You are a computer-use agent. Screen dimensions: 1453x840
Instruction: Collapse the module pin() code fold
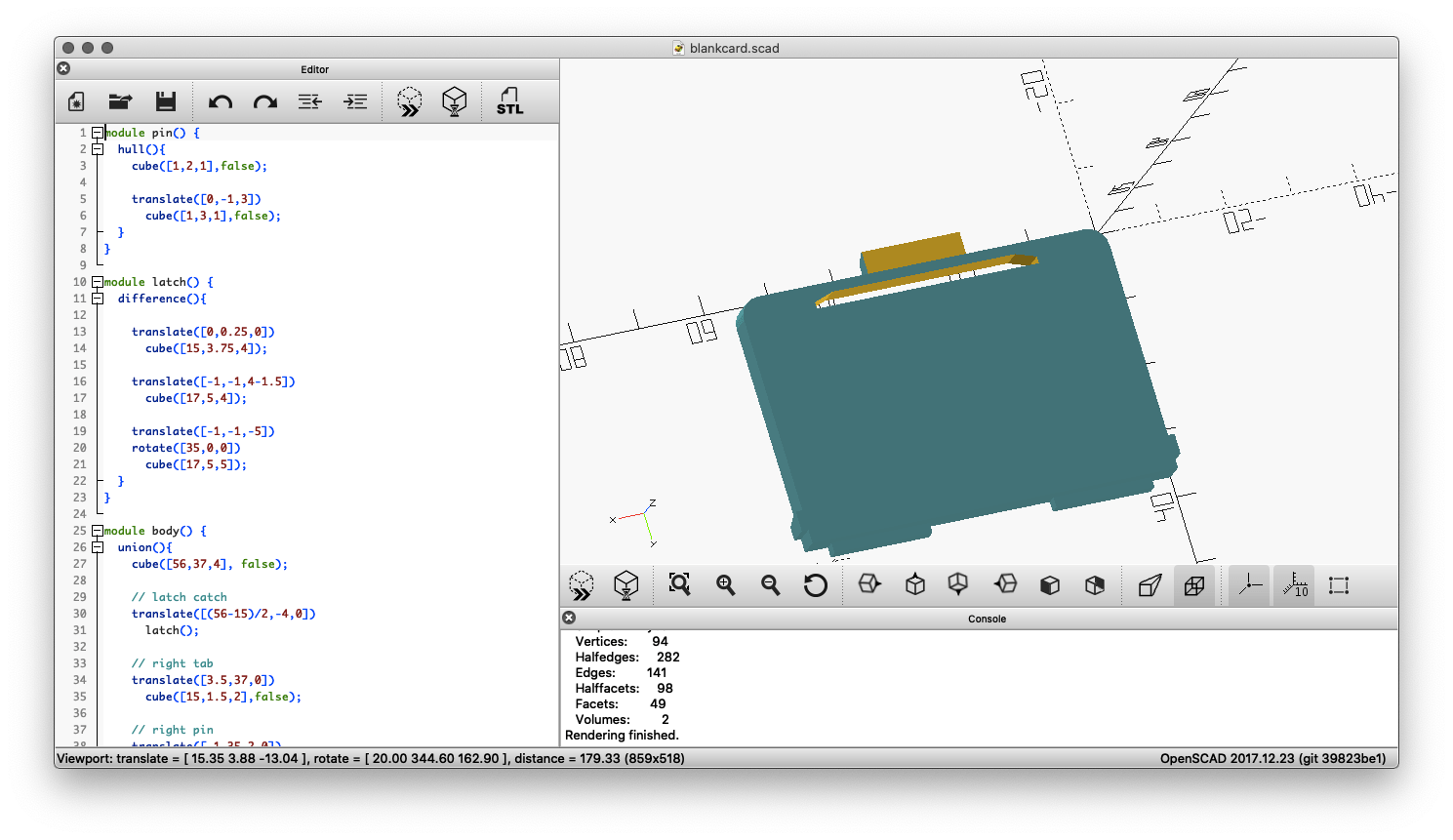click(98, 133)
